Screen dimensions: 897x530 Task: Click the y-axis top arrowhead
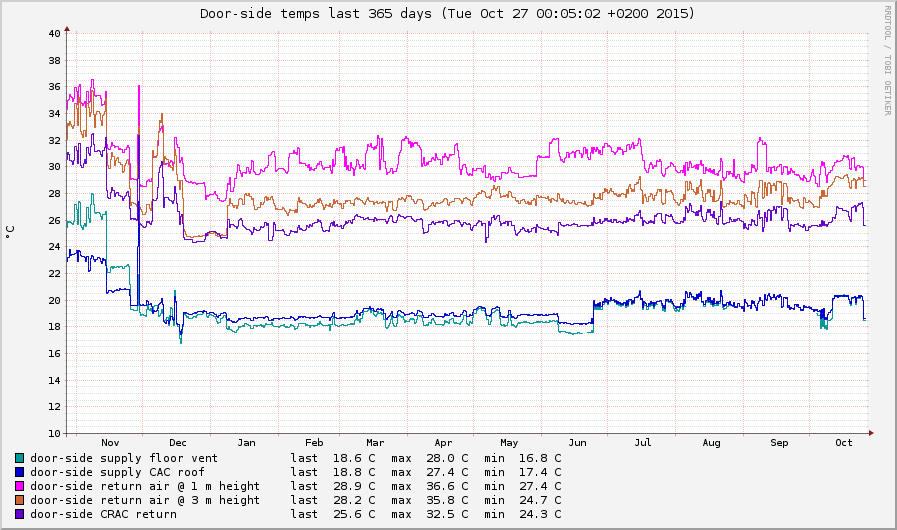tap(67, 28)
